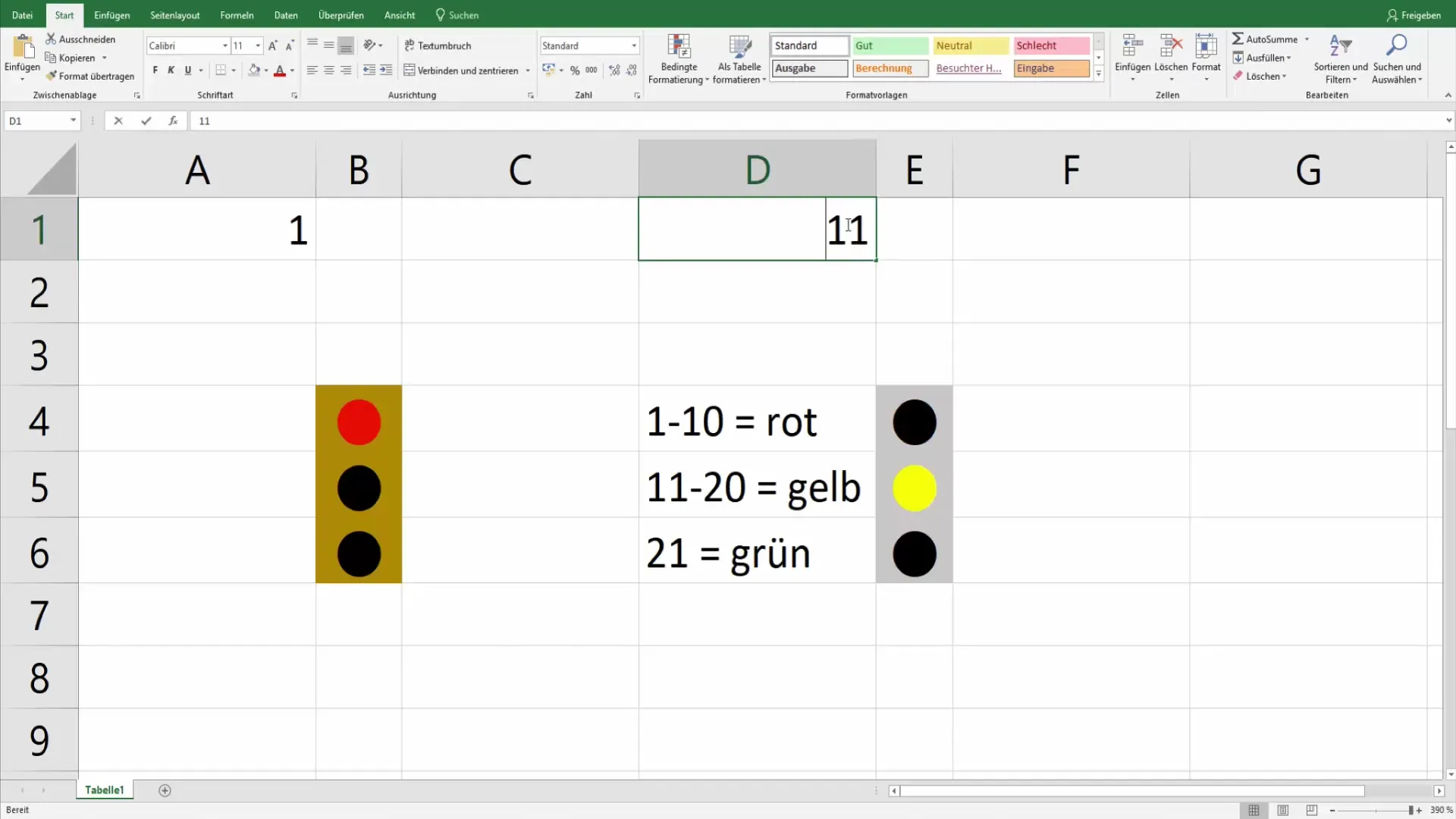Apply the Schlecht cell style
Viewport: 1456px width, 819px height.
(1051, 45)
